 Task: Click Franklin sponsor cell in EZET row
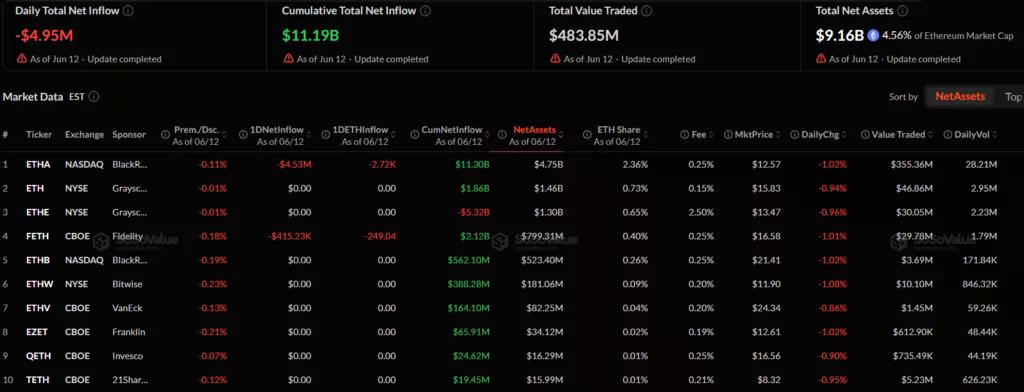click(x=129, y=332)
